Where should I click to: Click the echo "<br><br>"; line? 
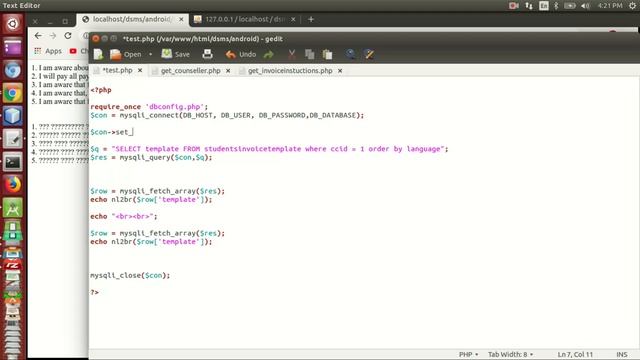pos(124,216)
